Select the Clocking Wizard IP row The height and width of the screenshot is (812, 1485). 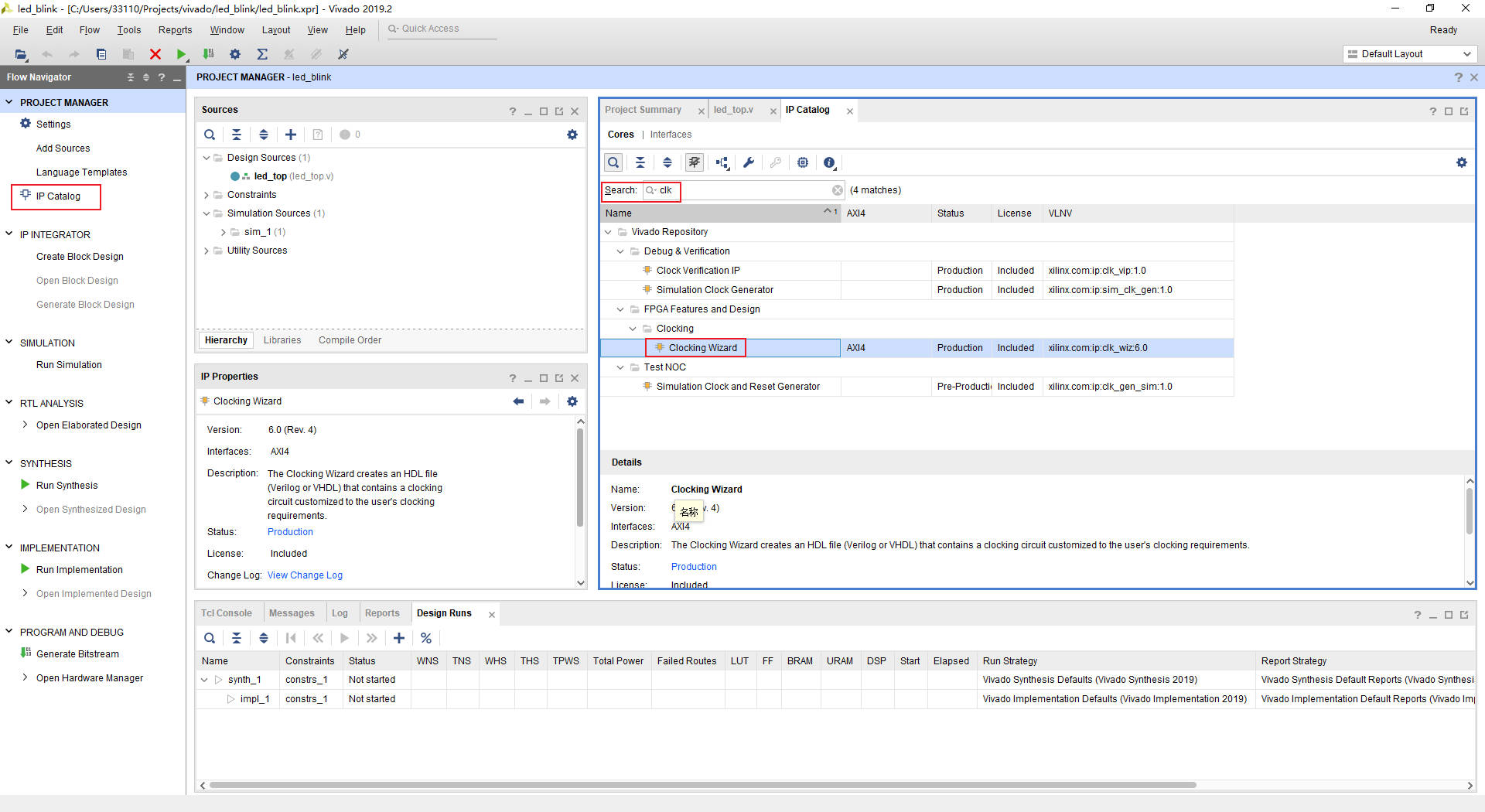pyautogui.click(x=917, y=348)
